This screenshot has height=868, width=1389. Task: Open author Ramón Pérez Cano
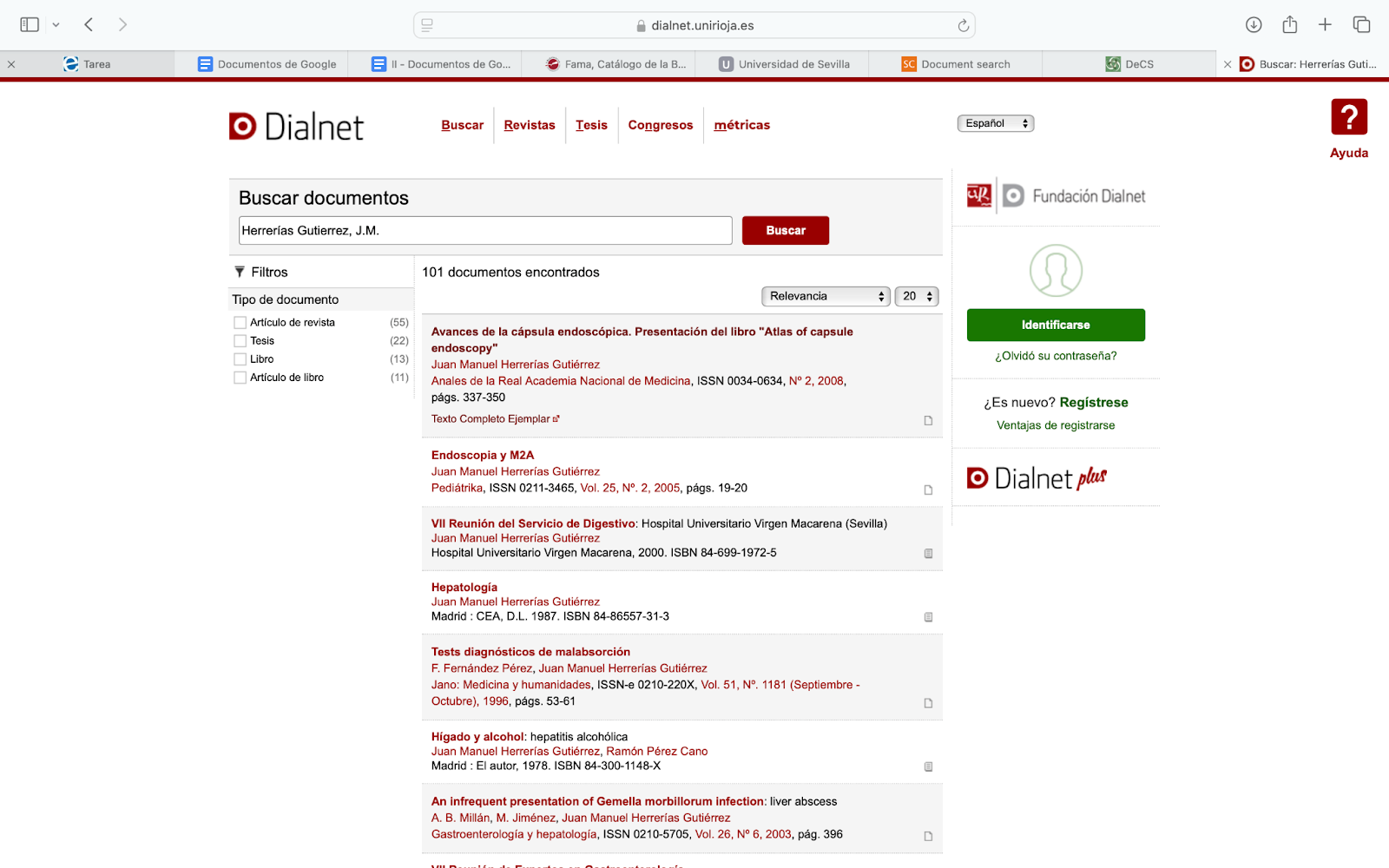click(x=657, y=752)
